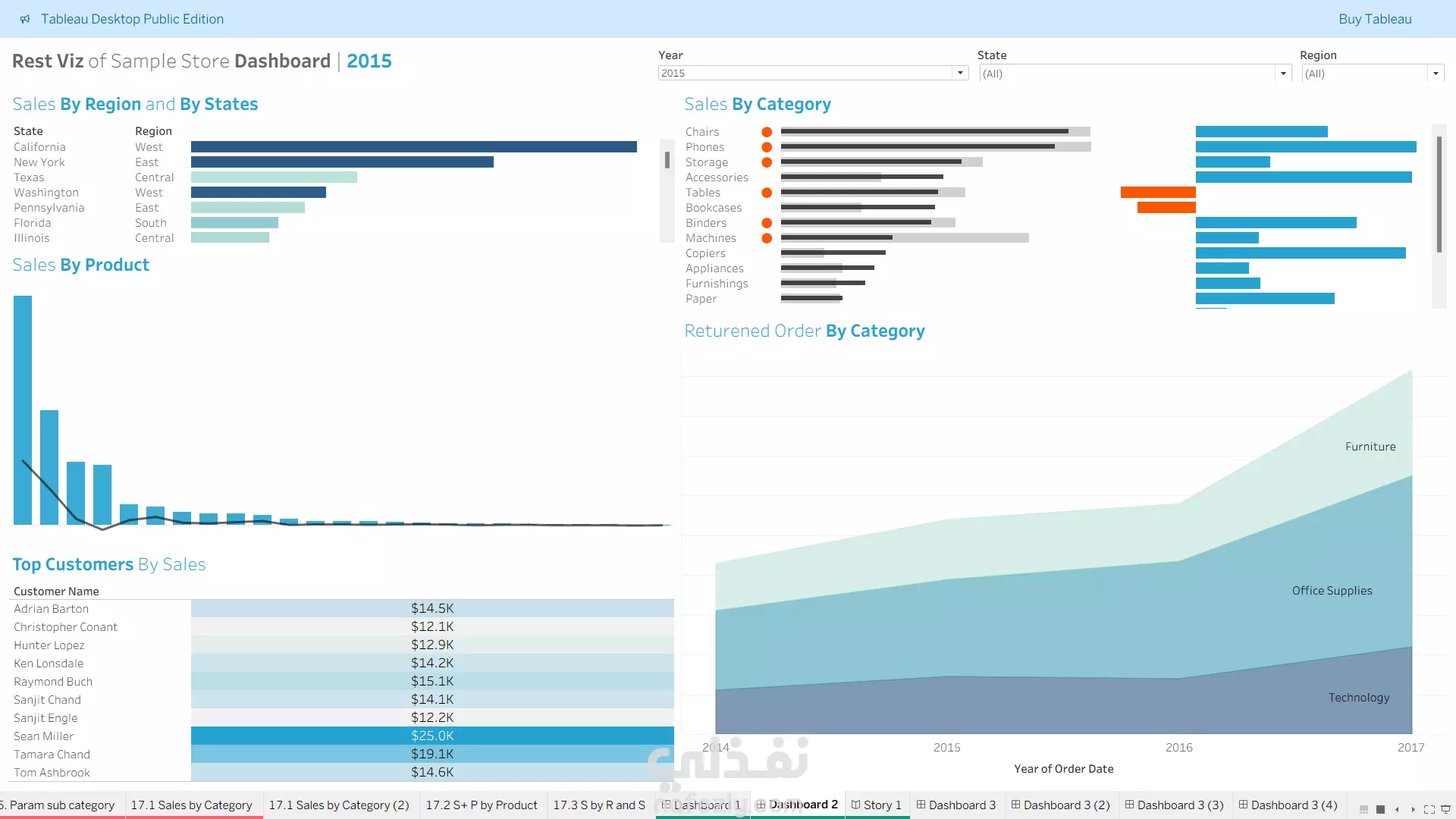Open the Dashboard 3 (4) tab

click(1288, 805)
